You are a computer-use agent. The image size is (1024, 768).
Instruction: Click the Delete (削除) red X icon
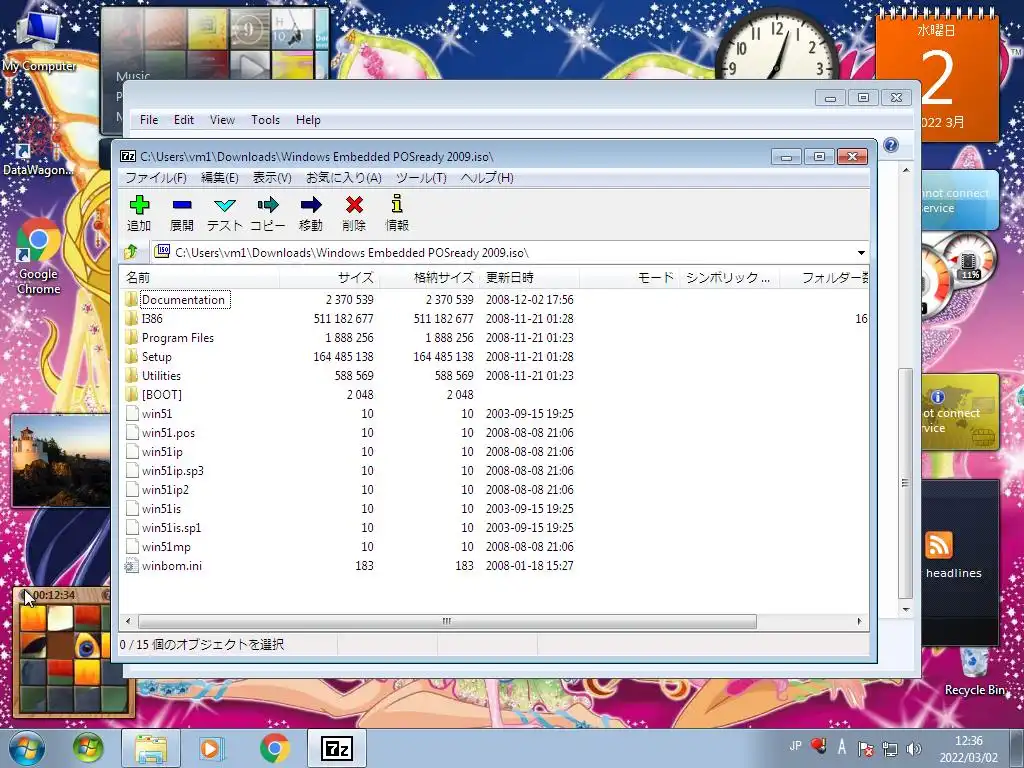[x=354, y=205]
